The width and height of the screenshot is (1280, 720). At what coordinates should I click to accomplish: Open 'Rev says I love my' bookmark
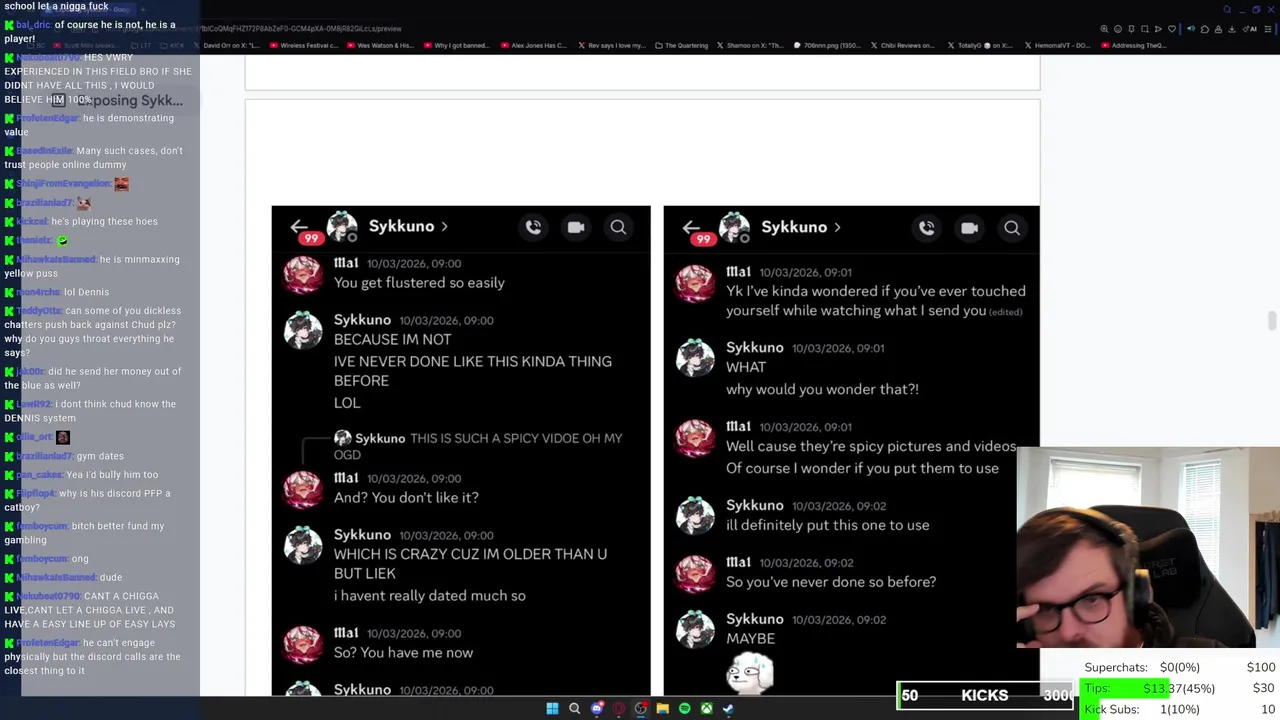[x=611, y=45]
